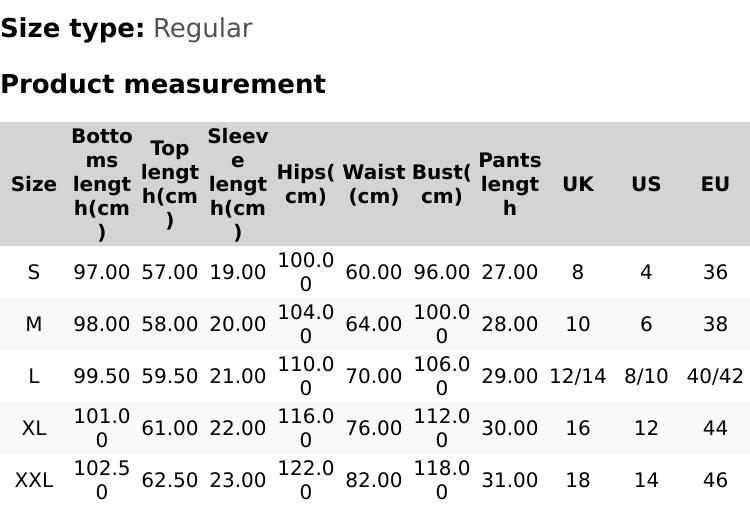
Task: Click the 64.00 waist value for M
Action: point(374,324)
